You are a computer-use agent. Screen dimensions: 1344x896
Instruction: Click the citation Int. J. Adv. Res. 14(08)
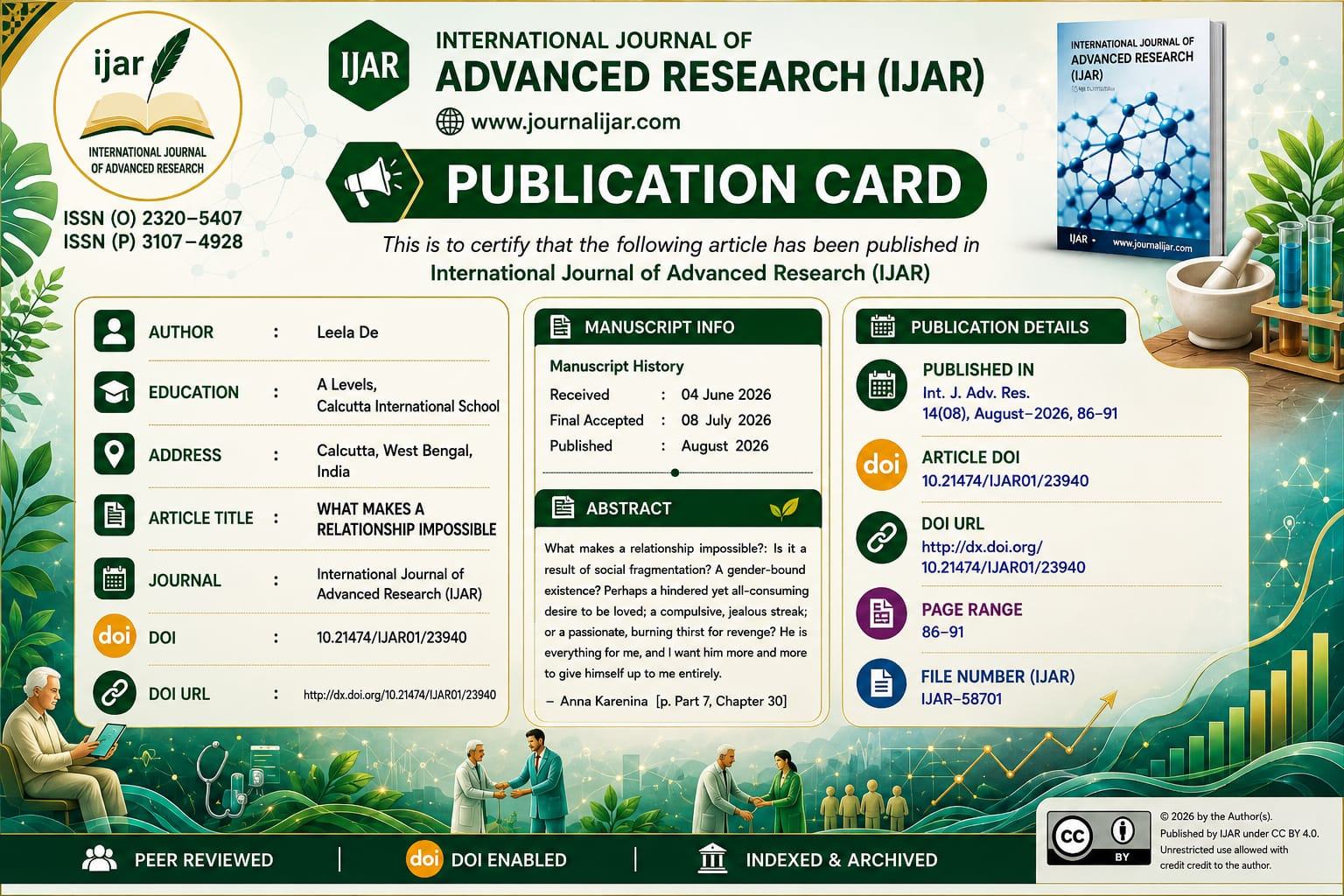(x=1020, y=403)
